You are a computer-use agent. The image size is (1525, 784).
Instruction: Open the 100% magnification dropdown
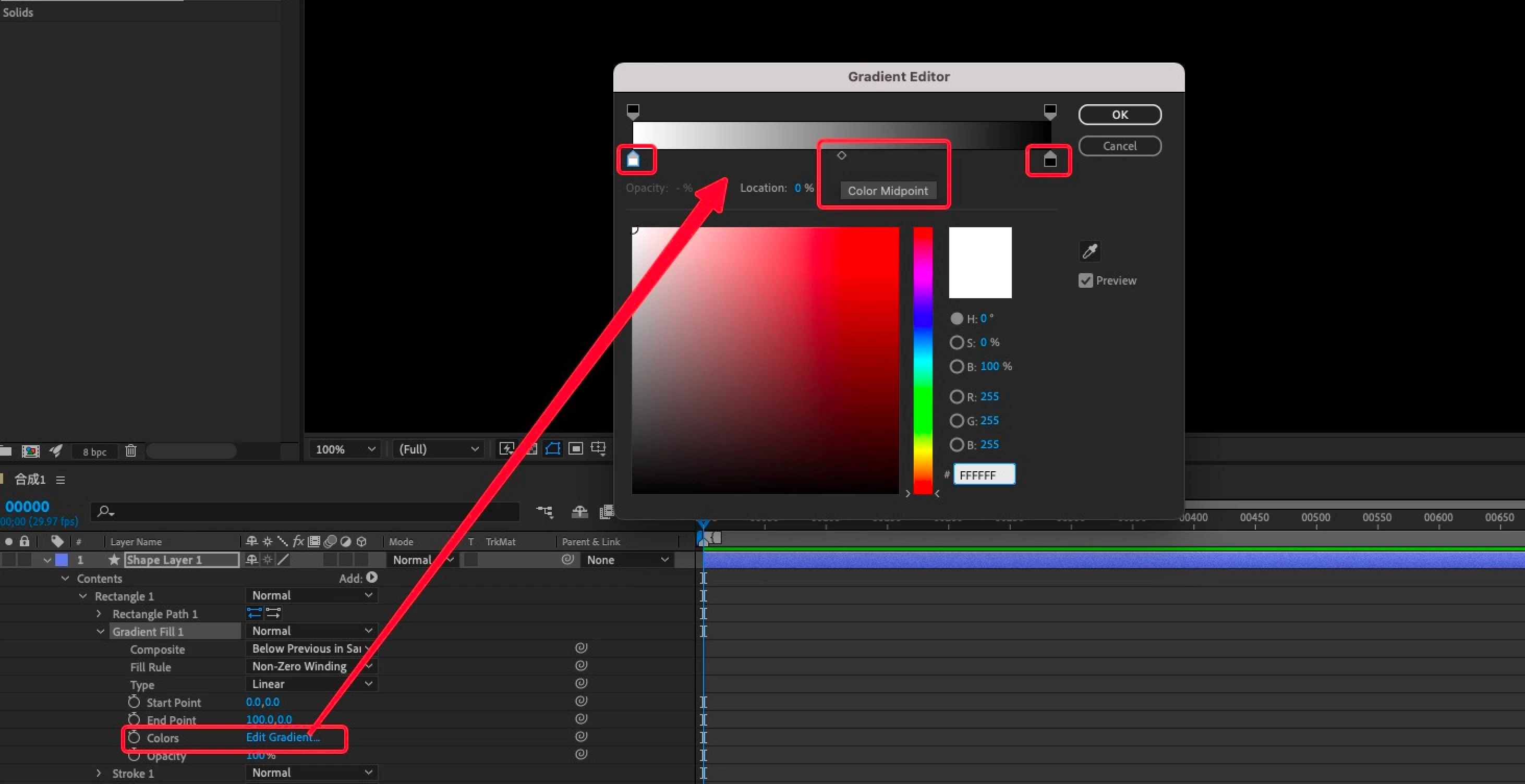click(345, 449)
